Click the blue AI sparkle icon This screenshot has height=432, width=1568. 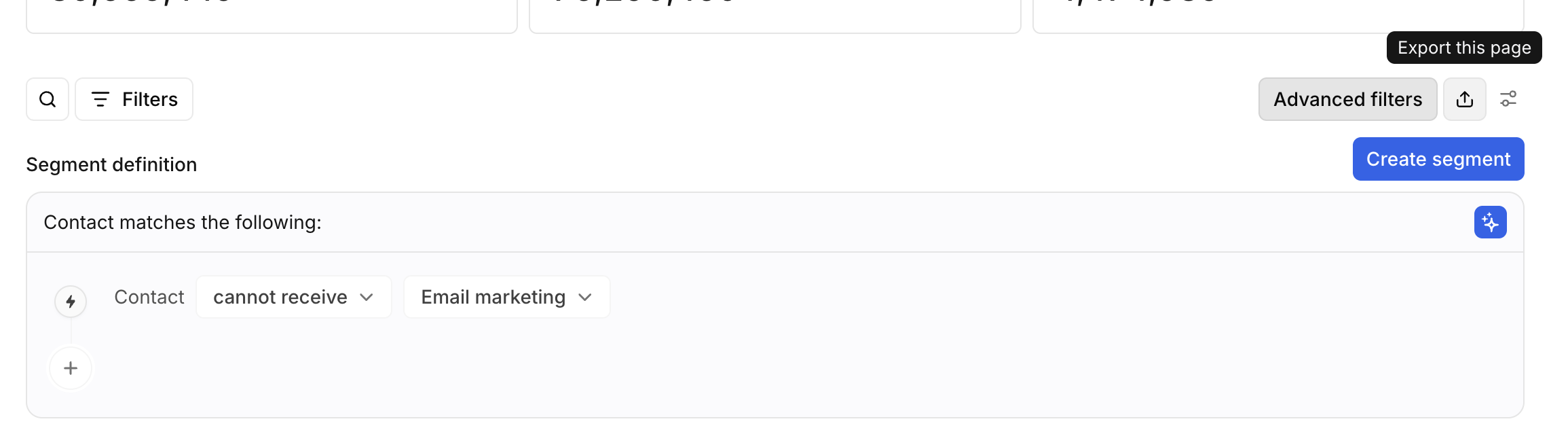(1490, 222)
